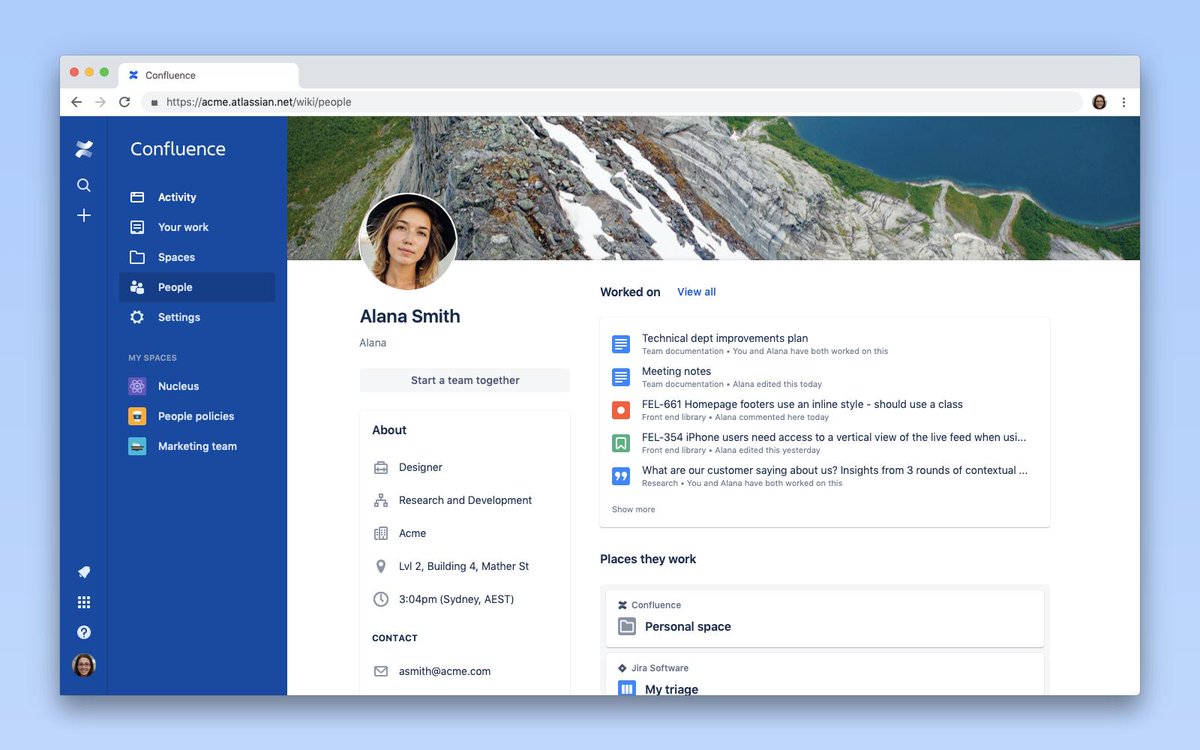The width and height of the screenshot is (1200, 750).
Task: Click the red bug icon for FEL-661
Action: (621, 410)
